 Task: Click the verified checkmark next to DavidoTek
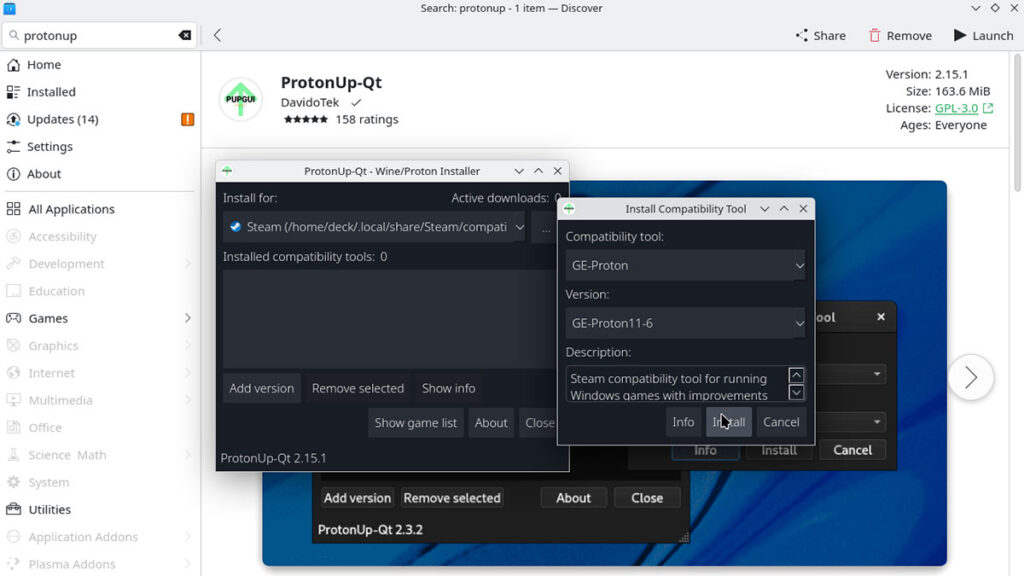pyautogui.click(x=356, y=103)
